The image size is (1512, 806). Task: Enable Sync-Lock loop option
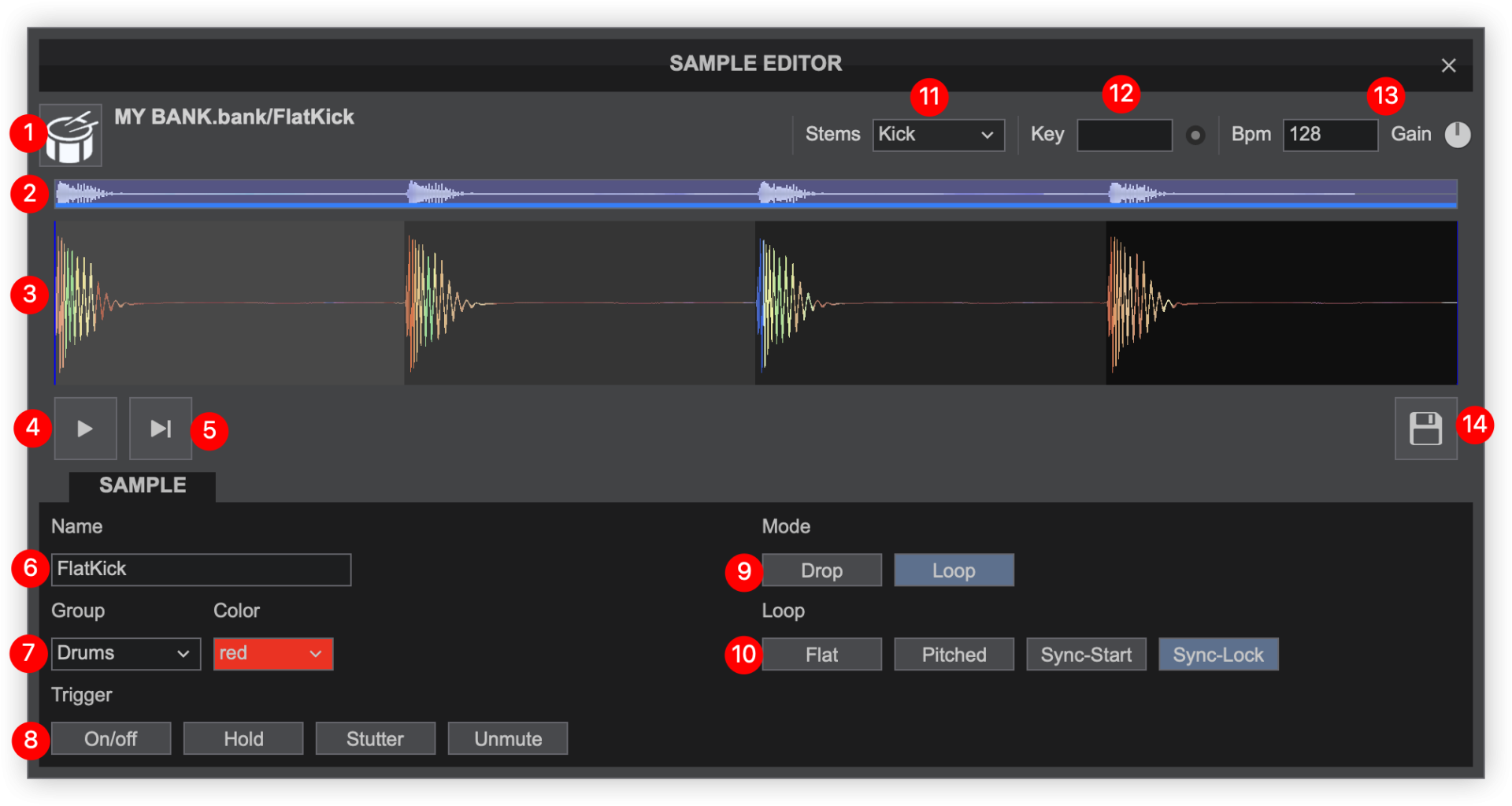pos(1217,655)
